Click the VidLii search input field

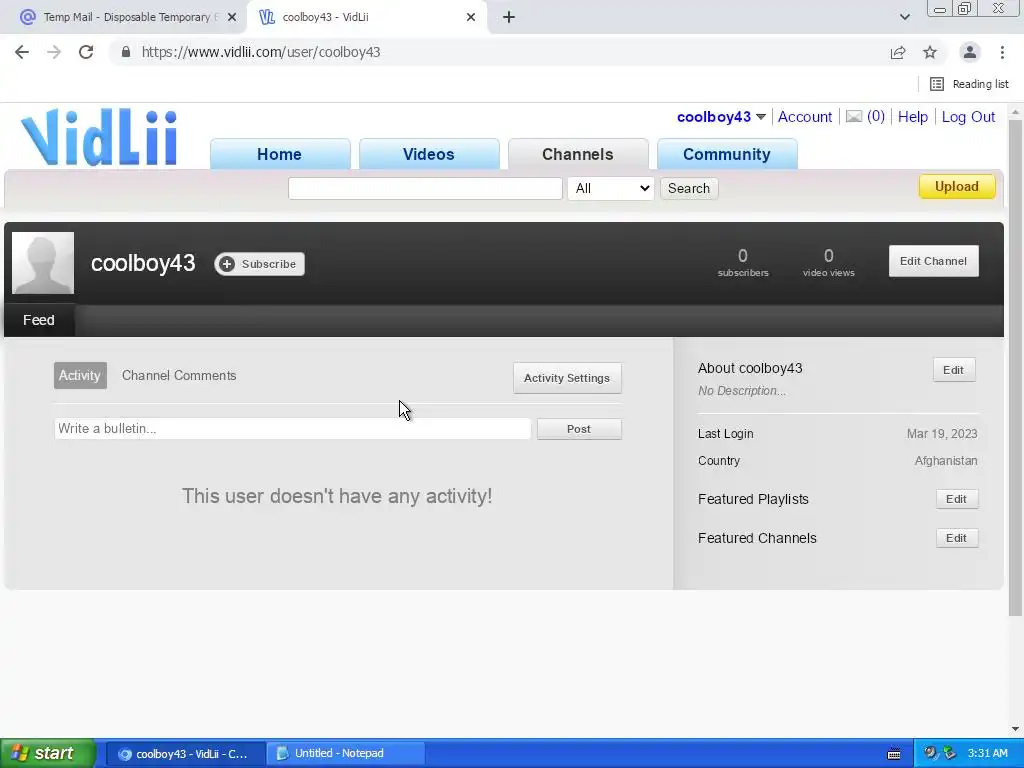pos(425,188)
